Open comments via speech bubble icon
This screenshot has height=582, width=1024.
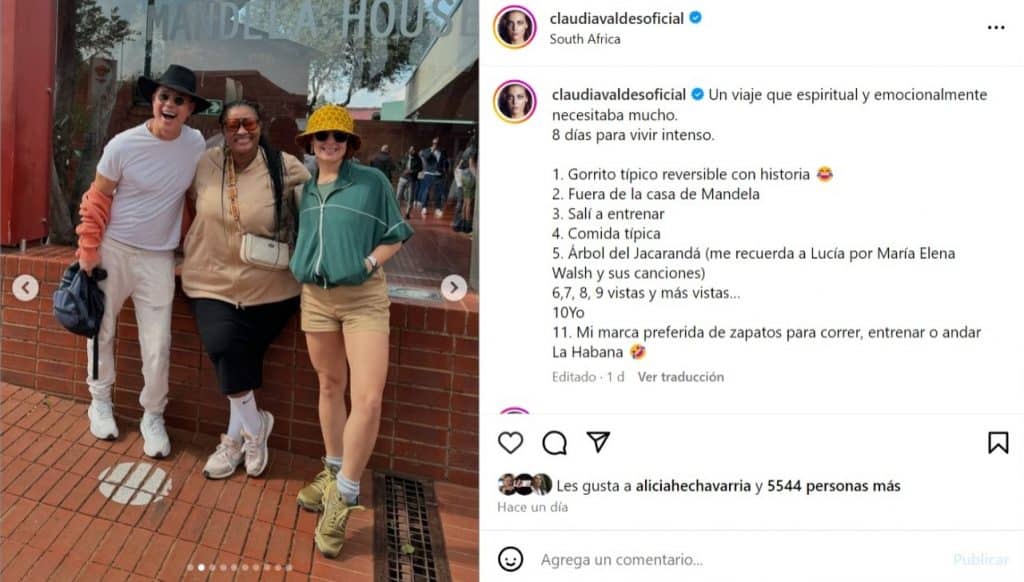pyautogui.click(x=554, y=443)
